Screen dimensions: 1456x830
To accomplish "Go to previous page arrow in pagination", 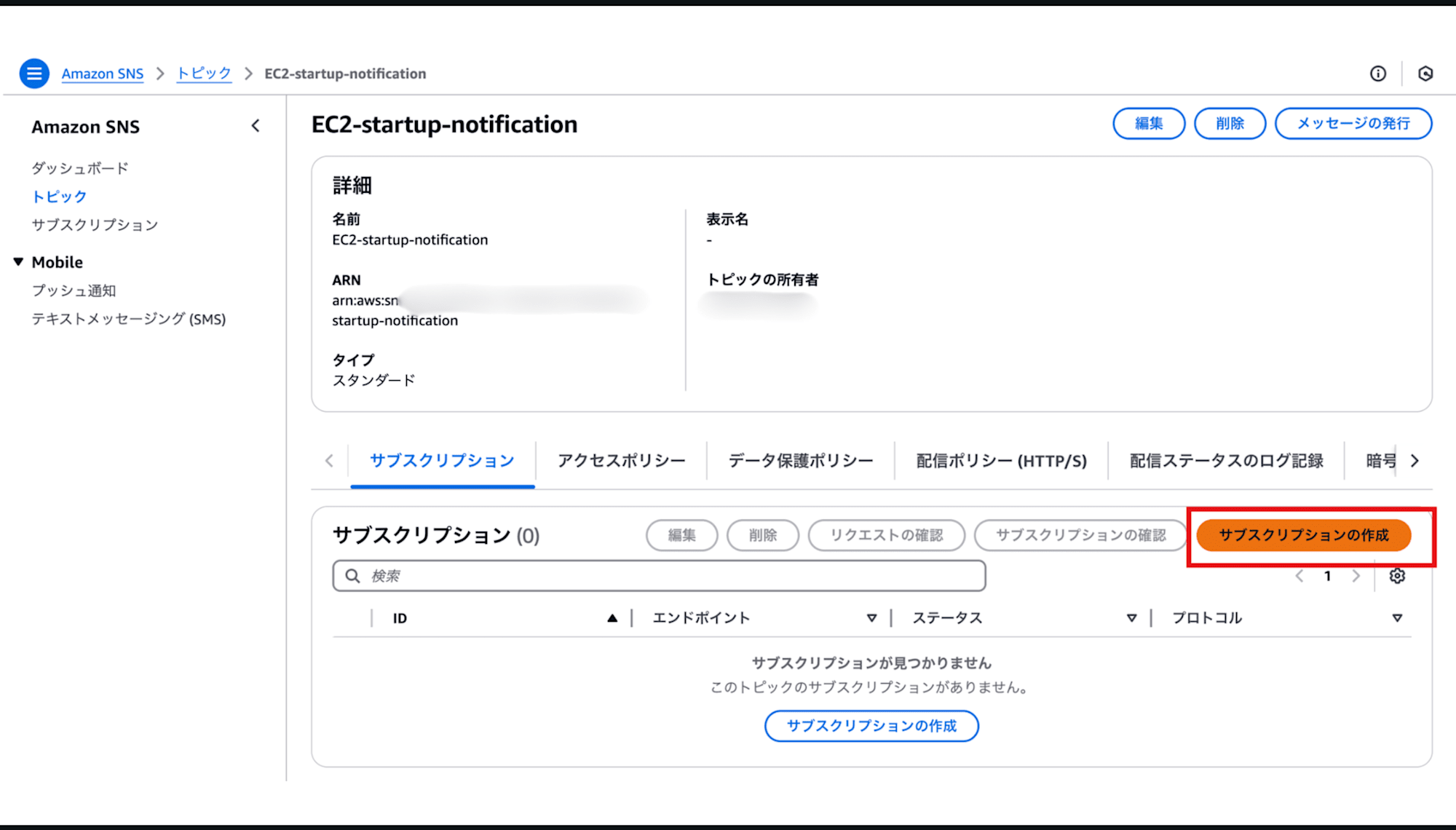I will pos(1299,576).
